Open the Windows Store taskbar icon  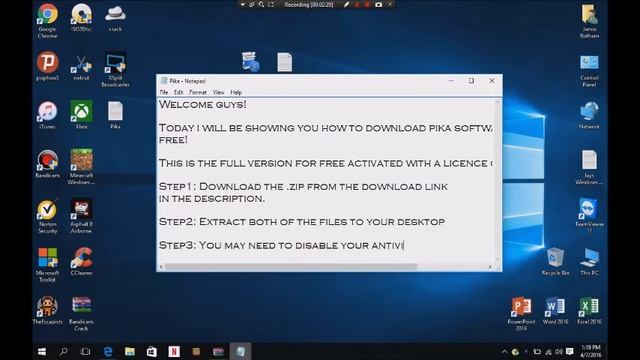point(152,351)
